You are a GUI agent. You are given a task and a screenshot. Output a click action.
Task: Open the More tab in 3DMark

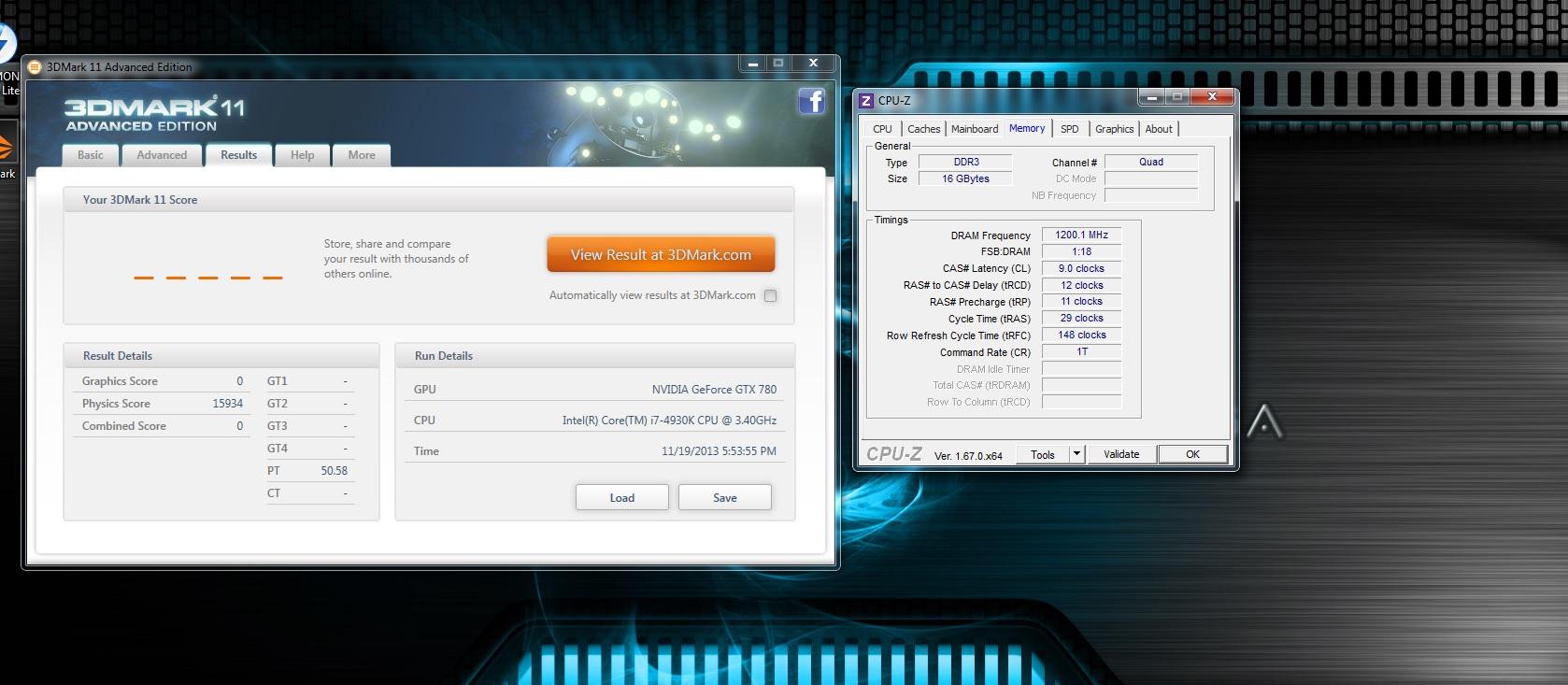pos(362,155)
